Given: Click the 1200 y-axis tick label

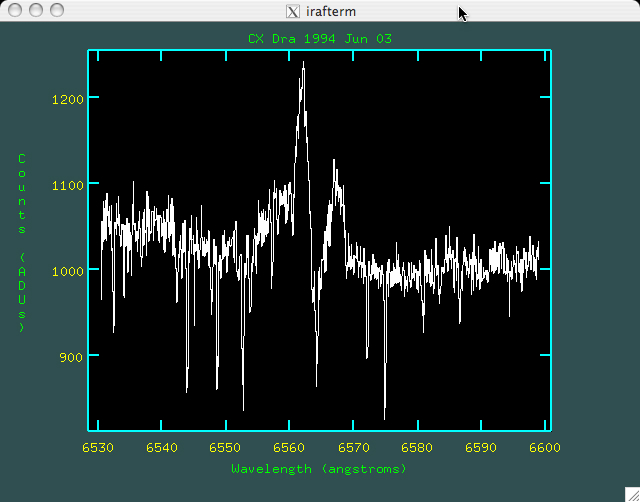Looking at the screenshot, I should tap(68, 99).
